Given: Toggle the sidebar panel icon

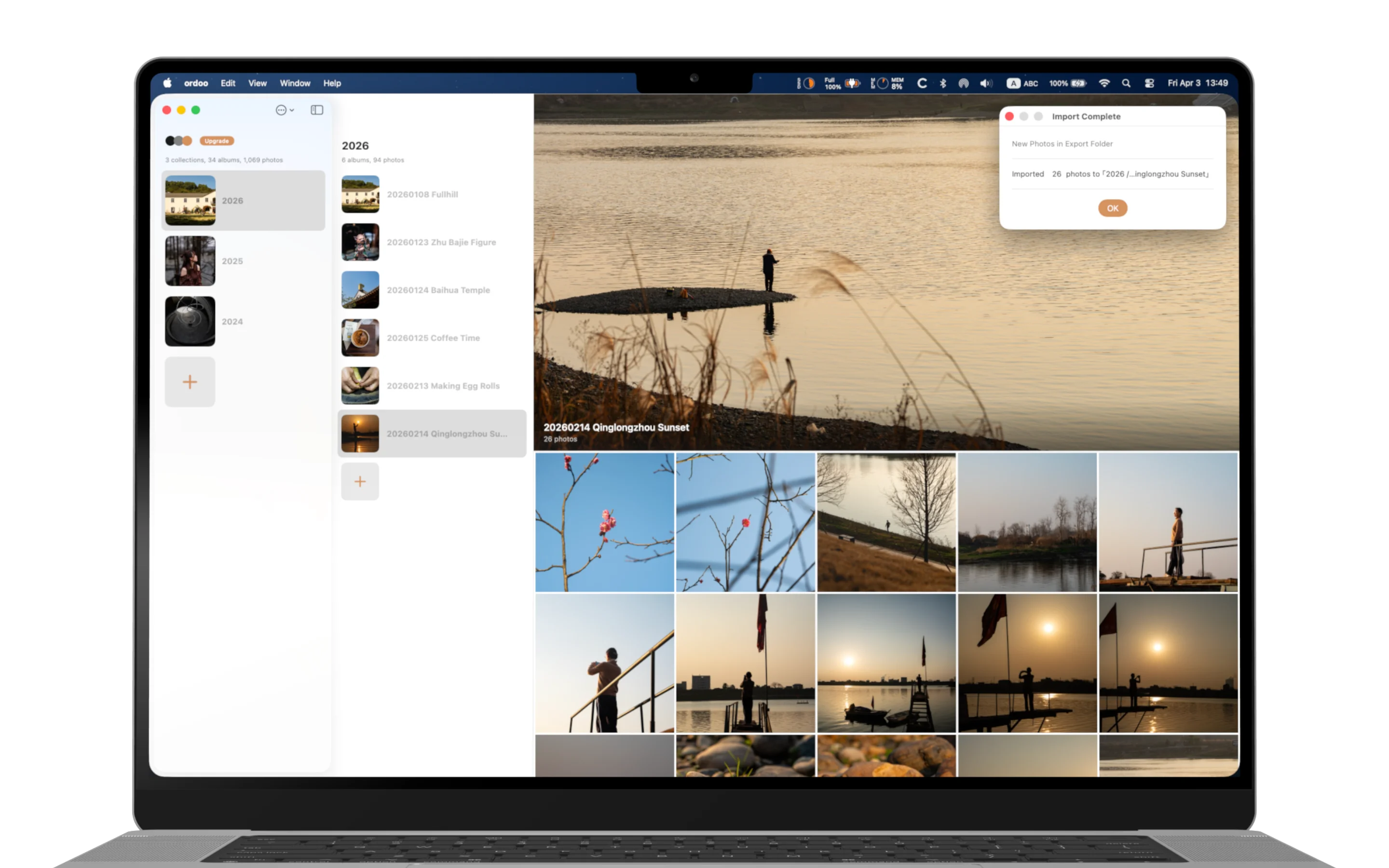Looking at the screenshot, I should pos(317,109).
